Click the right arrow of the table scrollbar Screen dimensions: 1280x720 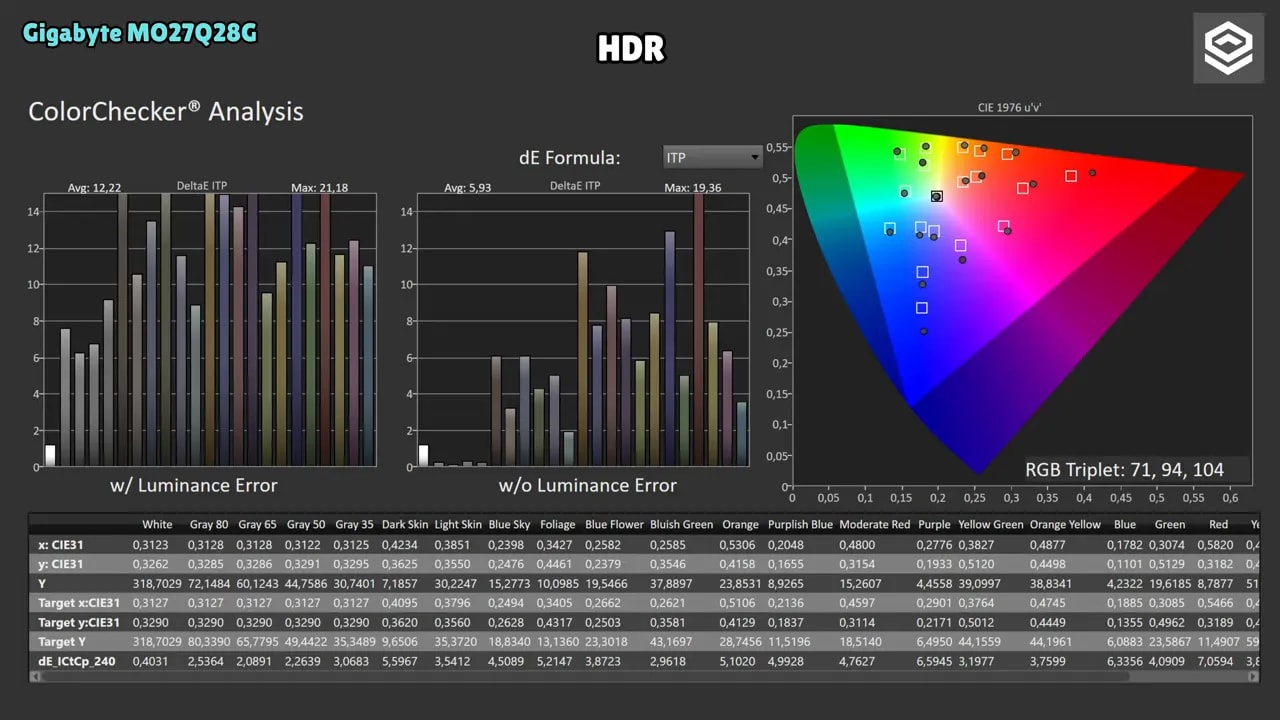click(x=1253, y=677)
